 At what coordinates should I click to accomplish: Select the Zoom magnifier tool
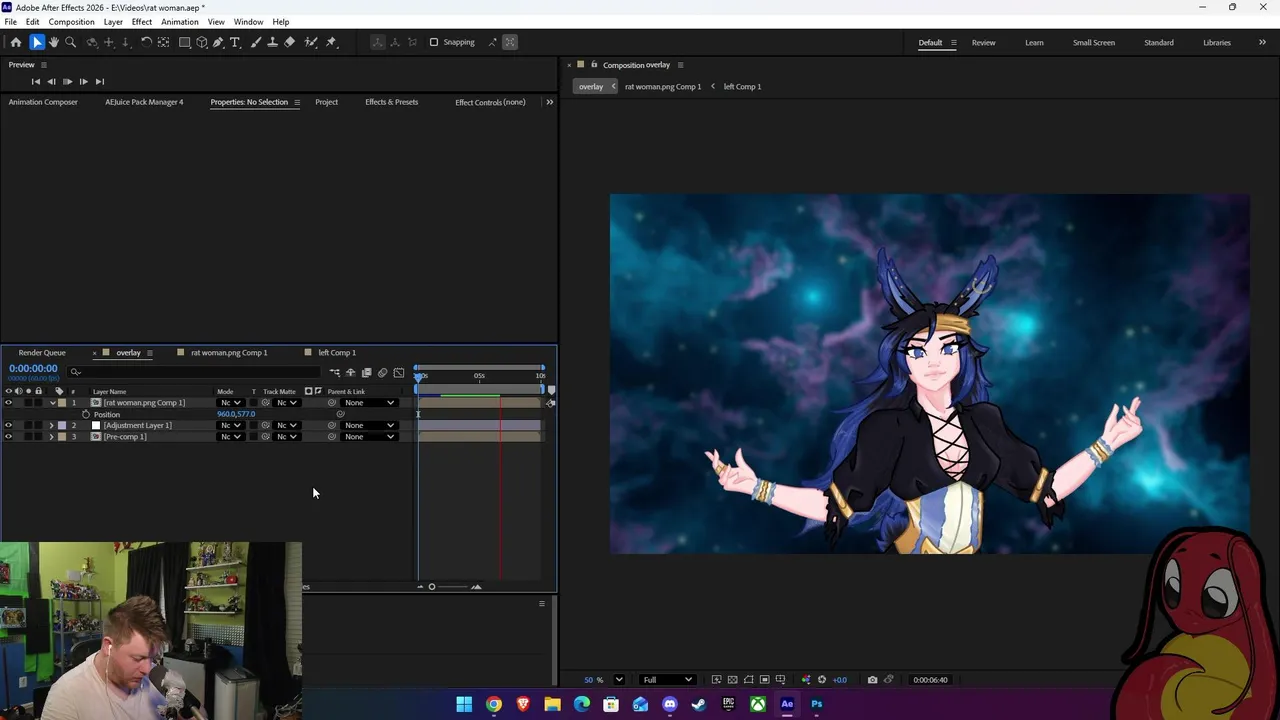(x=70, y=42)
